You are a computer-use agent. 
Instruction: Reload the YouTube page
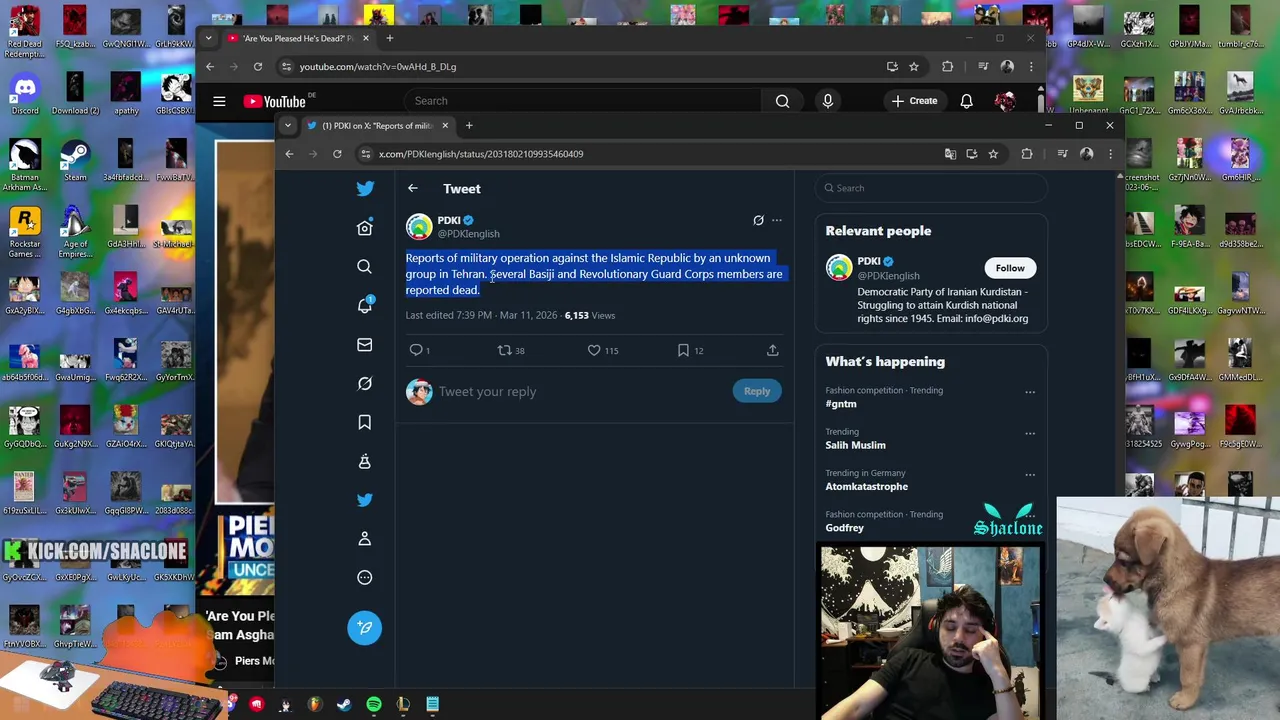click(x=258, y=67)
